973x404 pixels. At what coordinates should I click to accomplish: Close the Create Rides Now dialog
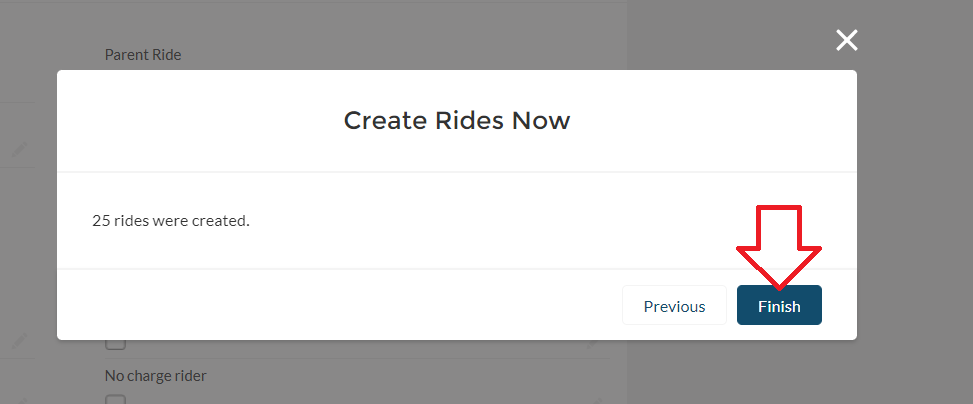pyautogui.click(x=847, y=40)
